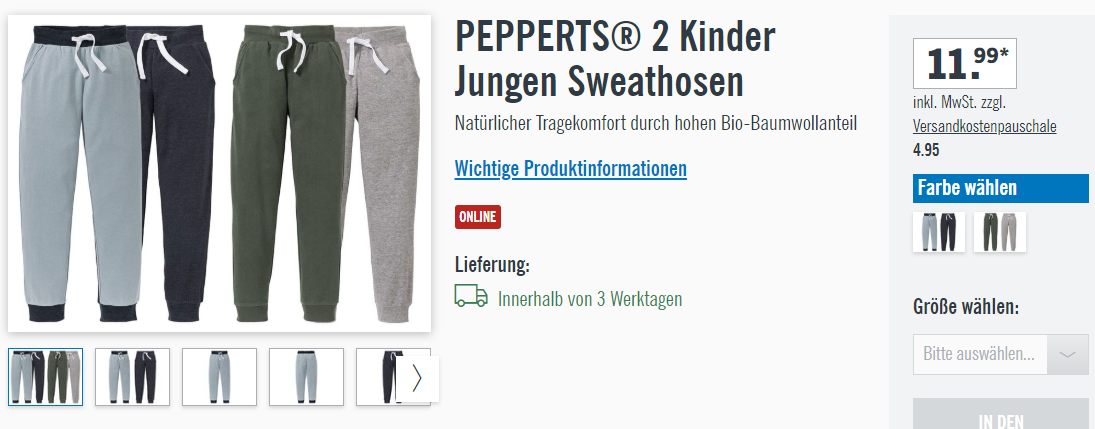Screen dimensions: 1095x429
Task: Click the product title PEPPERTS Sweathosen
Action: (x=615, y=59)
